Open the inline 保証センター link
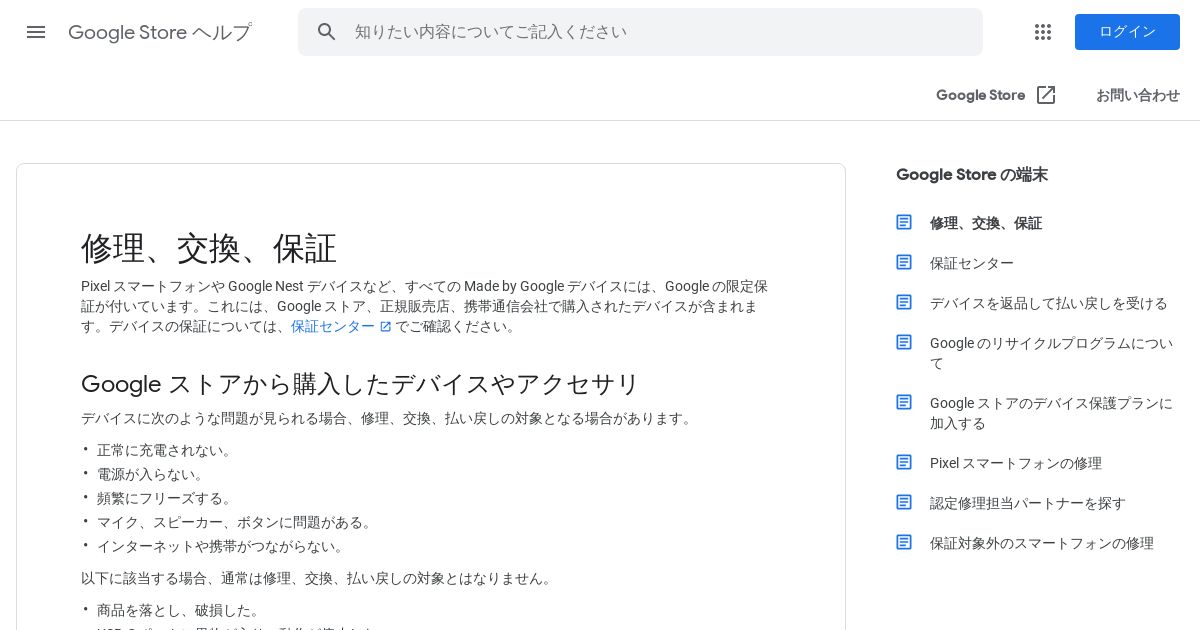 tap(333, 327)
